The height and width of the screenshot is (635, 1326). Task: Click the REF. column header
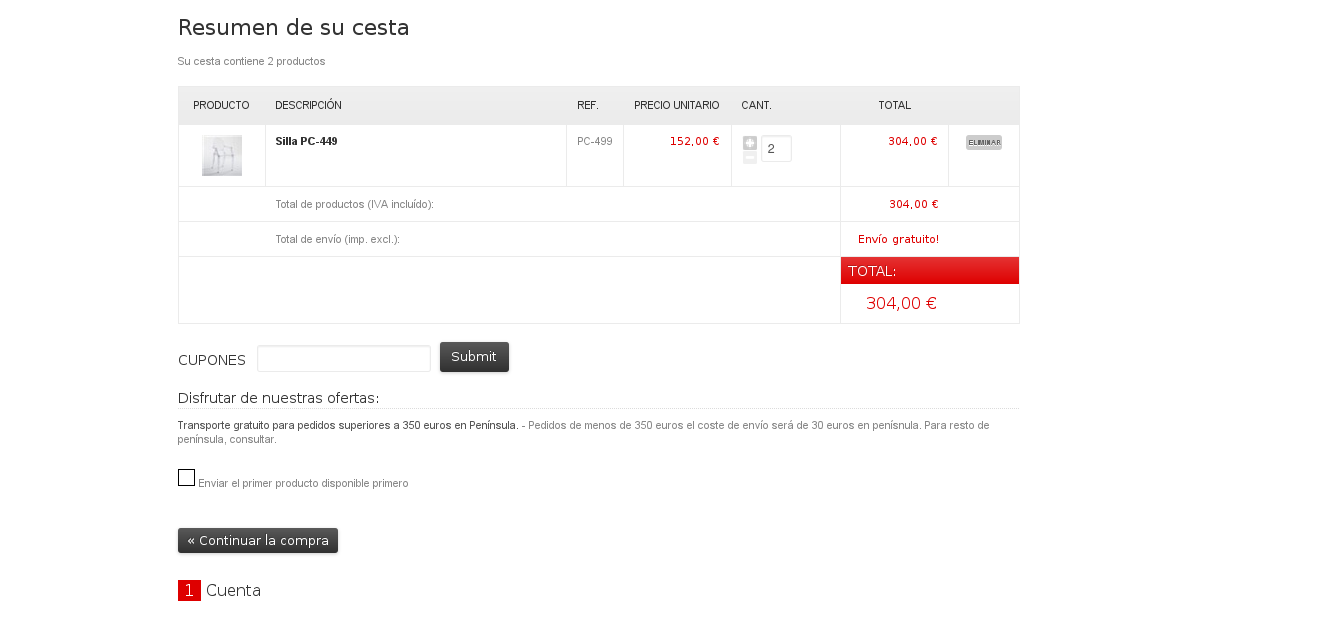point(588,105)
